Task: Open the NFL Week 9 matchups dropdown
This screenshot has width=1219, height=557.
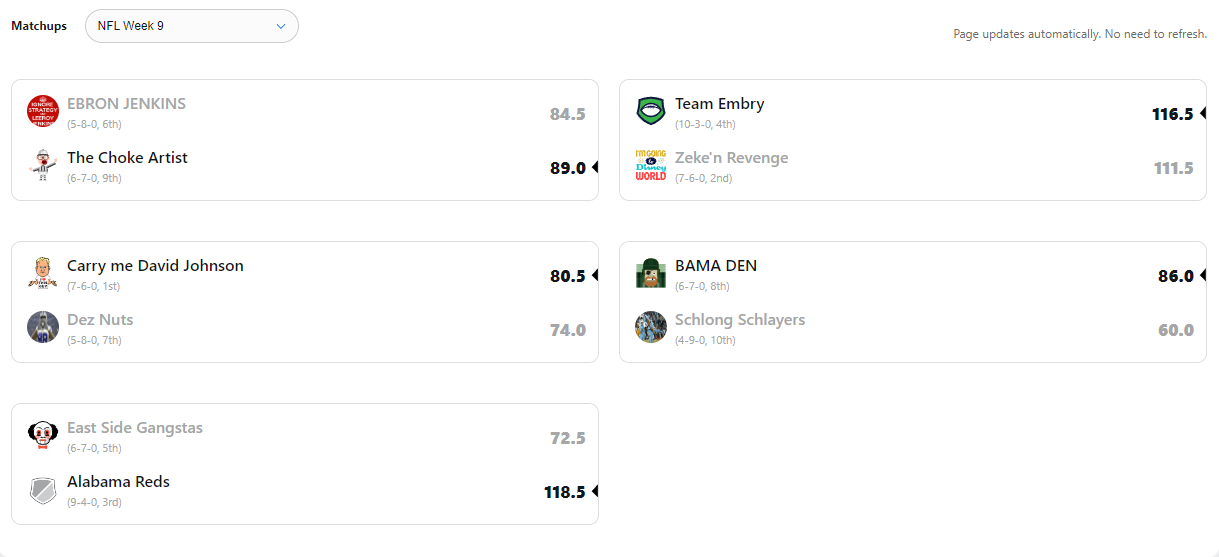Action: [x=192, y=26]
